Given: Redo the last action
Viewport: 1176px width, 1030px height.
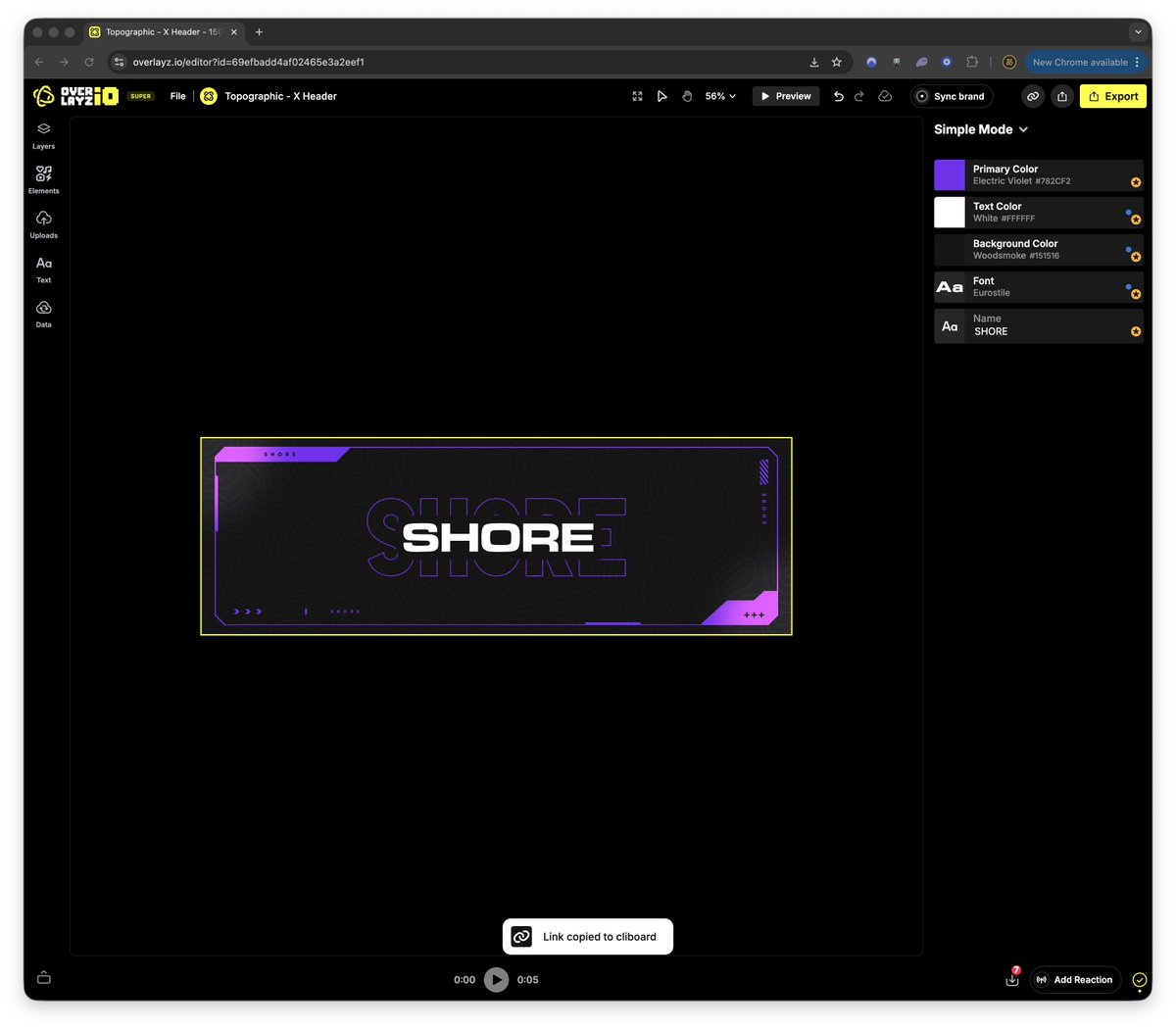Looking at the screenshot, I should pyautogui.click(x=859, y=96).
